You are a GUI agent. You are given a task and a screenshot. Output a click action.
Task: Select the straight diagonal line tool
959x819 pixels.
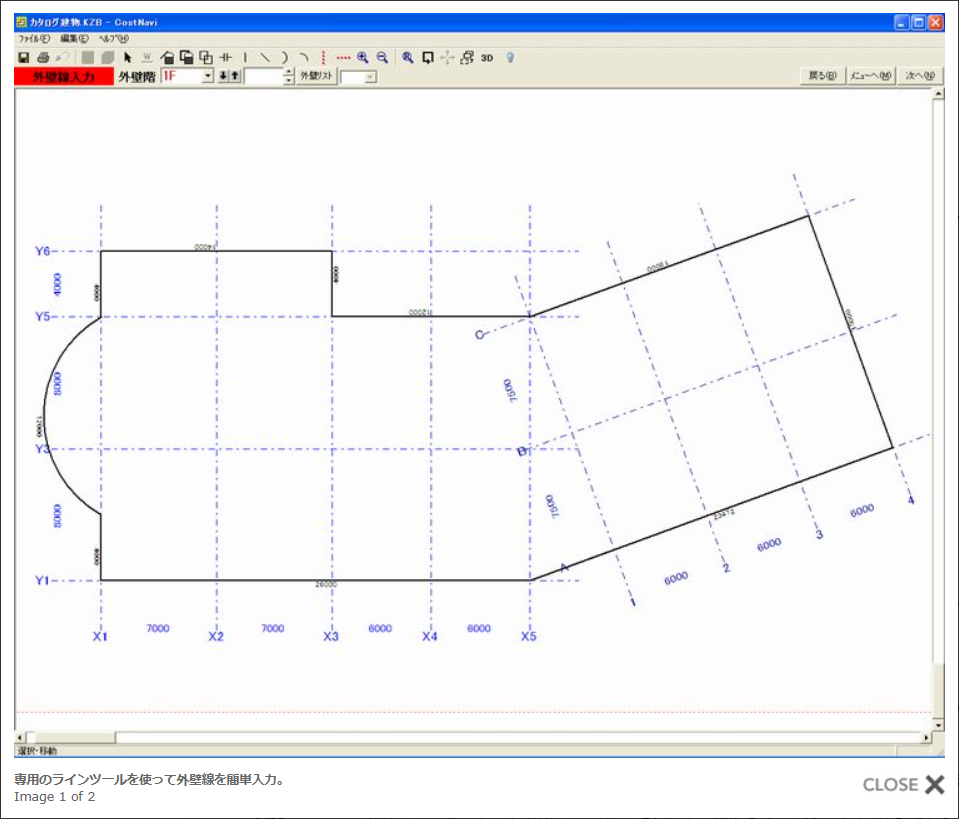point(265,58)
